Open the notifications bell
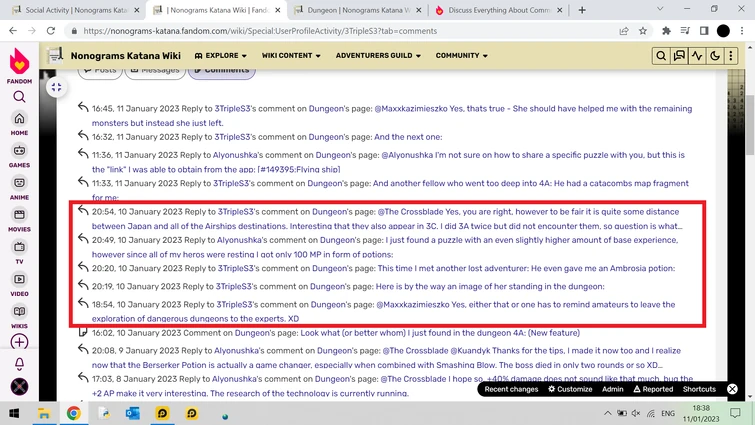 click(x=19, y=364)
